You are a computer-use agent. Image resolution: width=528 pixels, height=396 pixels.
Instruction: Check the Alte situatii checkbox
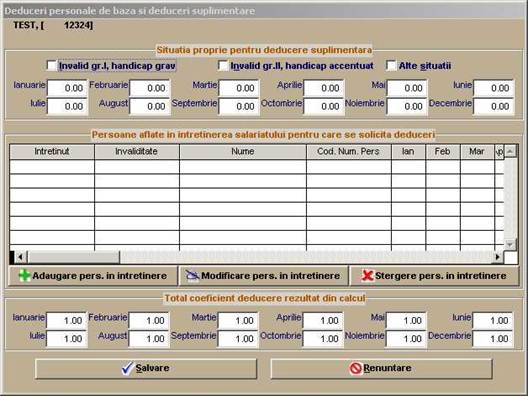[x=391, y=65]
